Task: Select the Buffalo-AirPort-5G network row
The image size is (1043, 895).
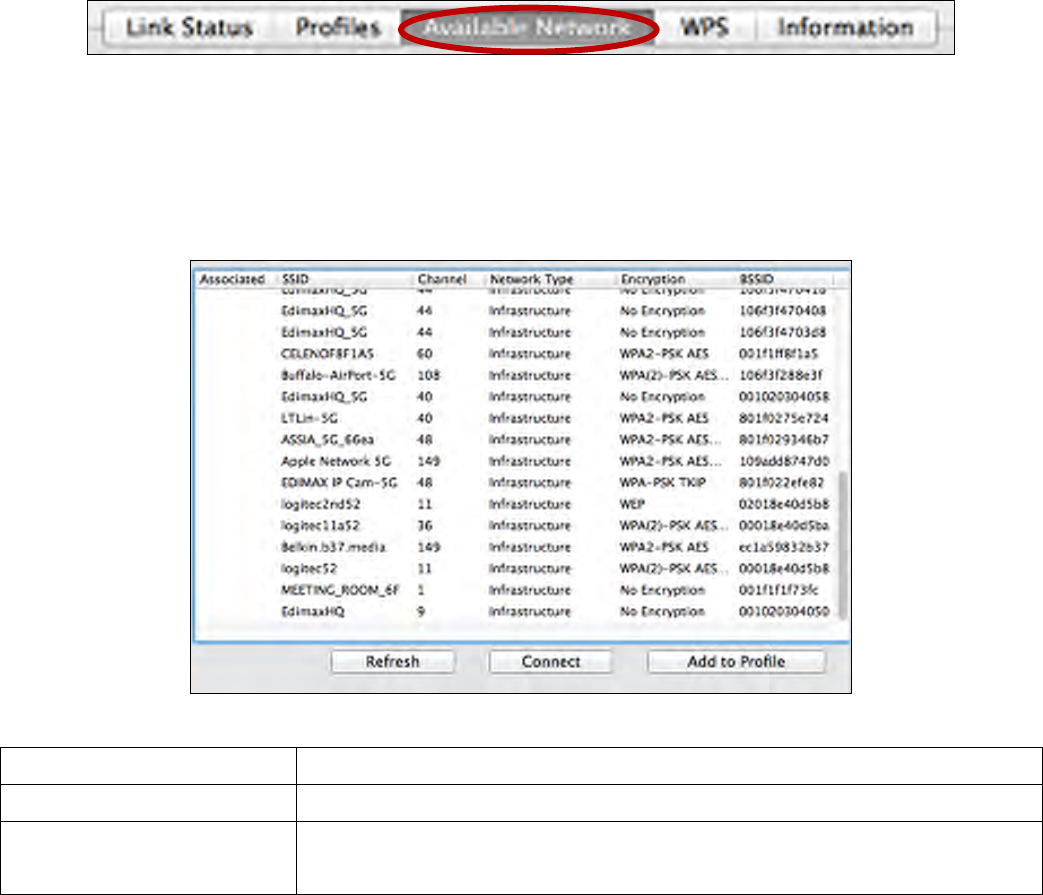Action: tap(516, 375)
